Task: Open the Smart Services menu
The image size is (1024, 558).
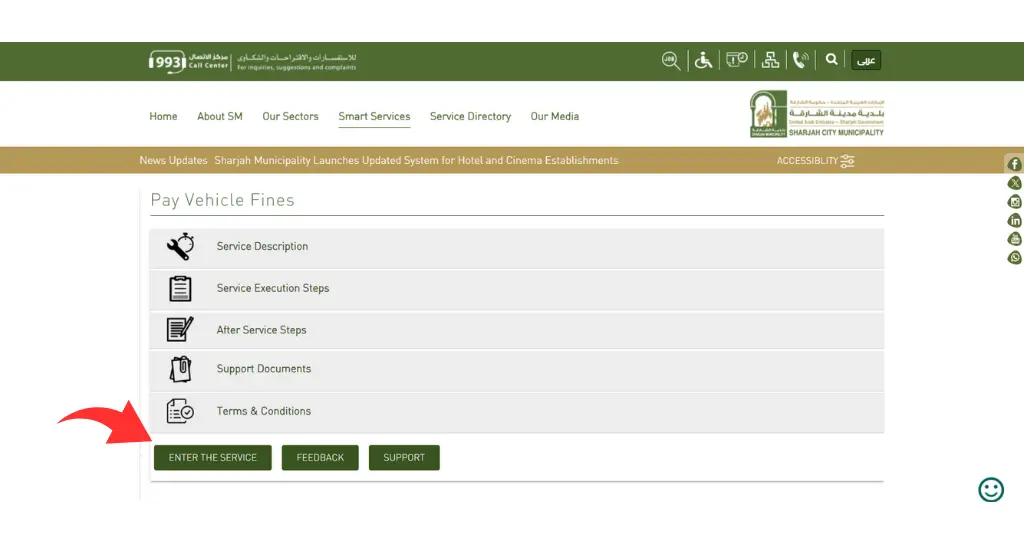Action: (x=374, y=116)
